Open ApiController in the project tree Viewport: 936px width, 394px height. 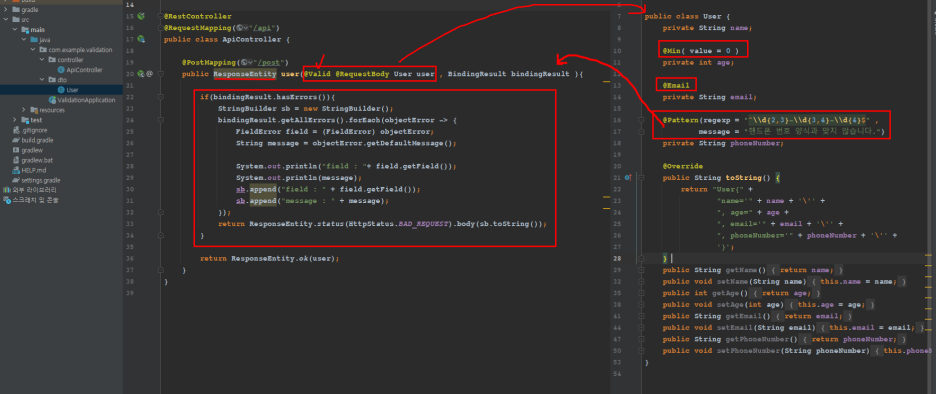coord(84,70)
